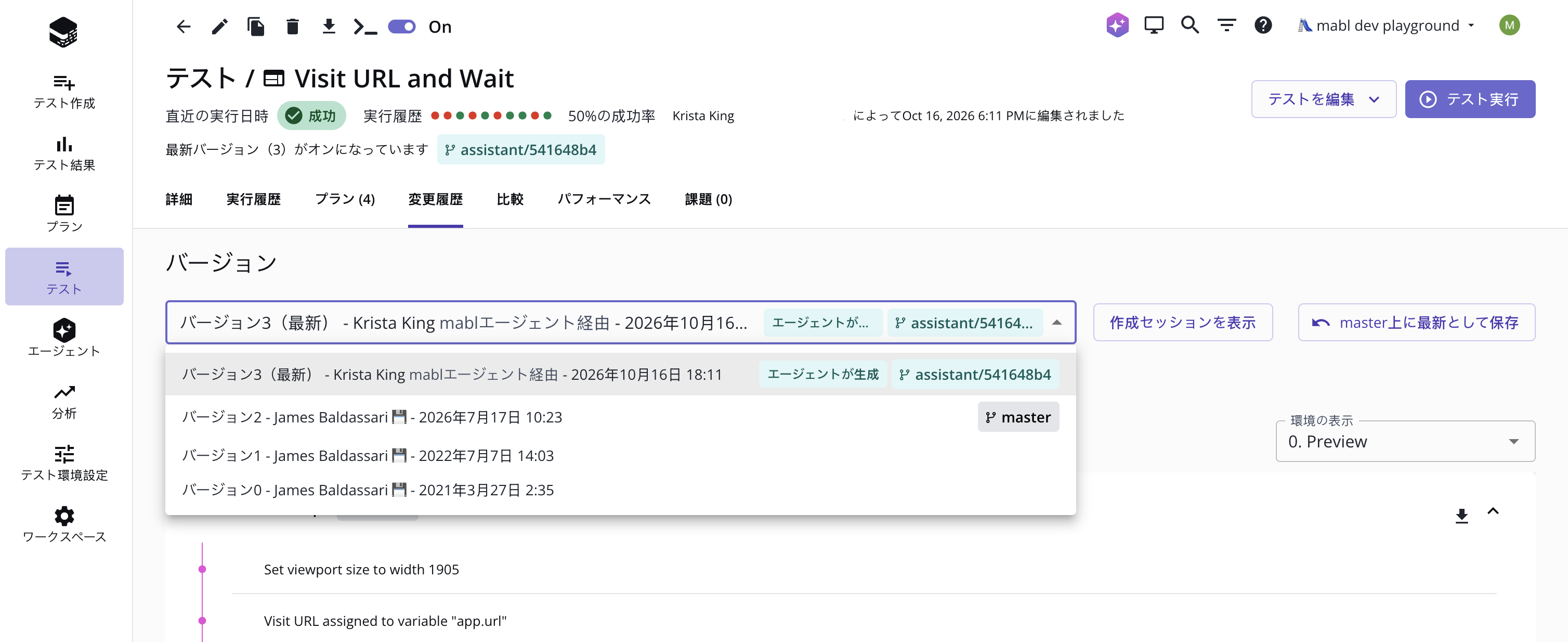Select バージョン2 James Baldassari entry
The height and width of the screenshot is (642, 1568).
[x=620, y=417]
